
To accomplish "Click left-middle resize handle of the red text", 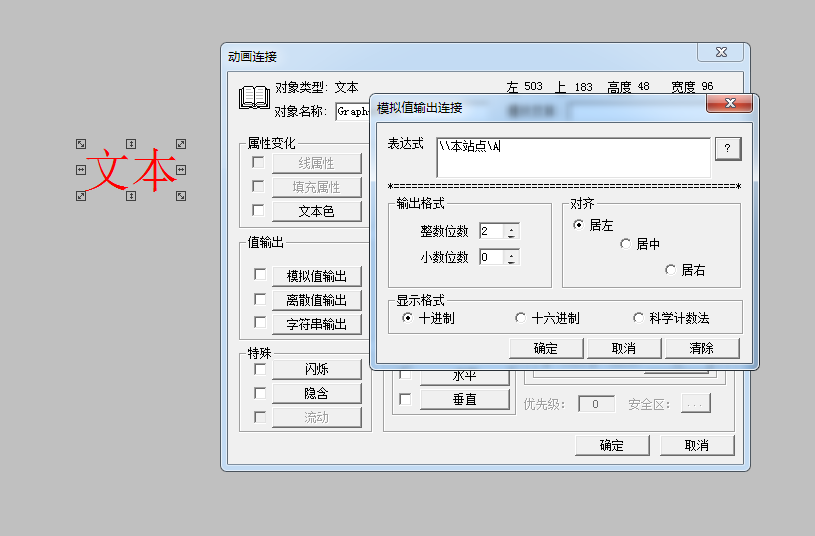I will (x=81, y=170).
